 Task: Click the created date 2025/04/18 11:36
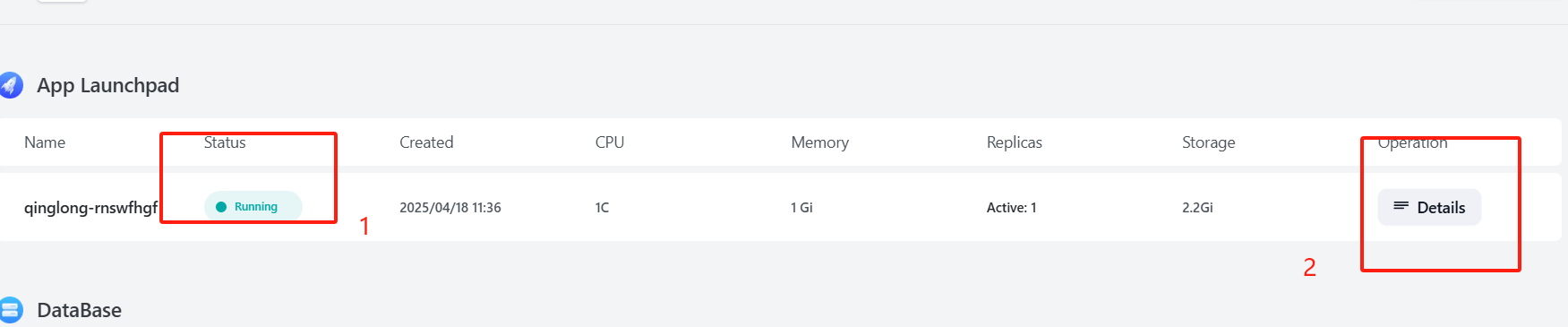pyautogui.click(x=450, y=208)
